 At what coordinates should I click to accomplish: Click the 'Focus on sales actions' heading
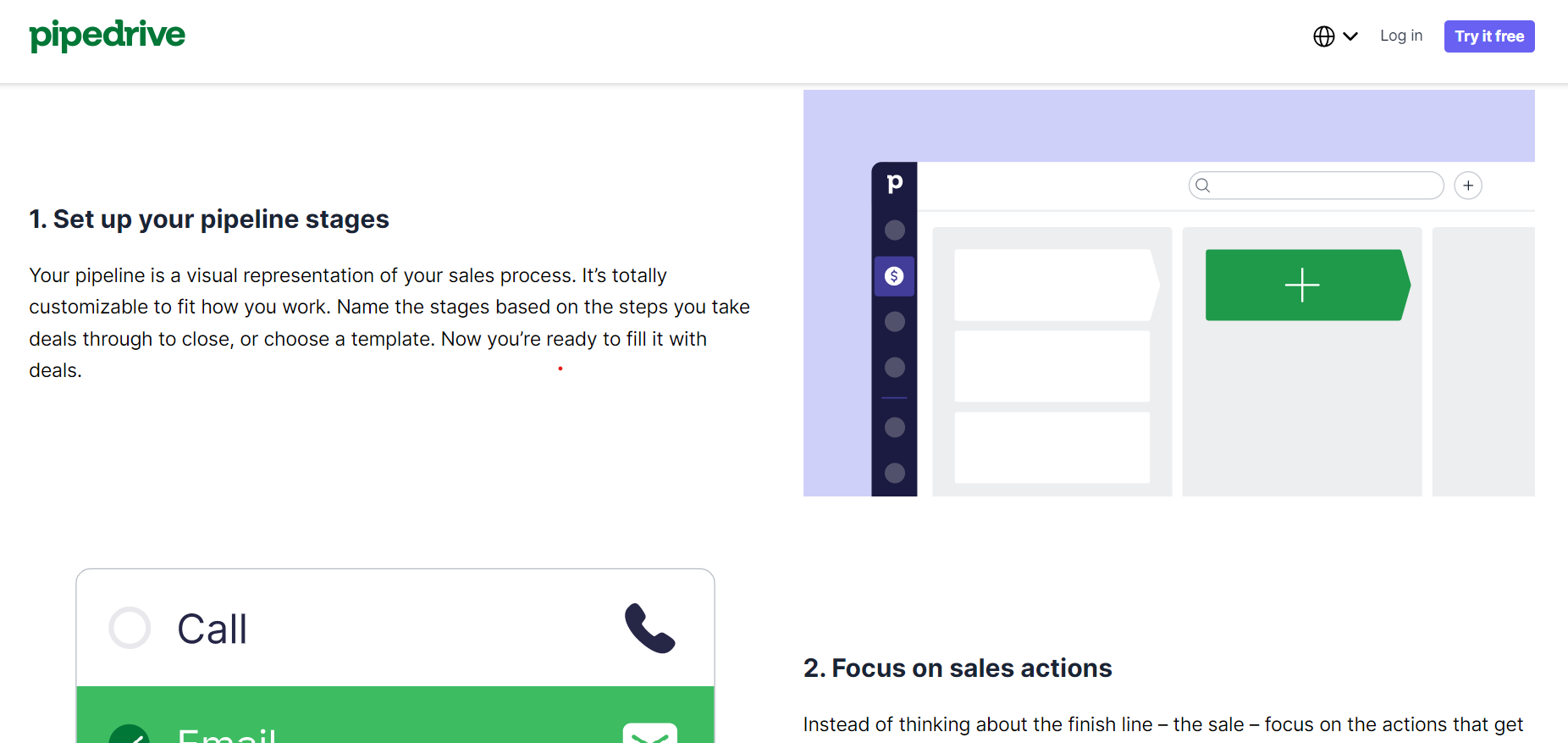point(958,668)
